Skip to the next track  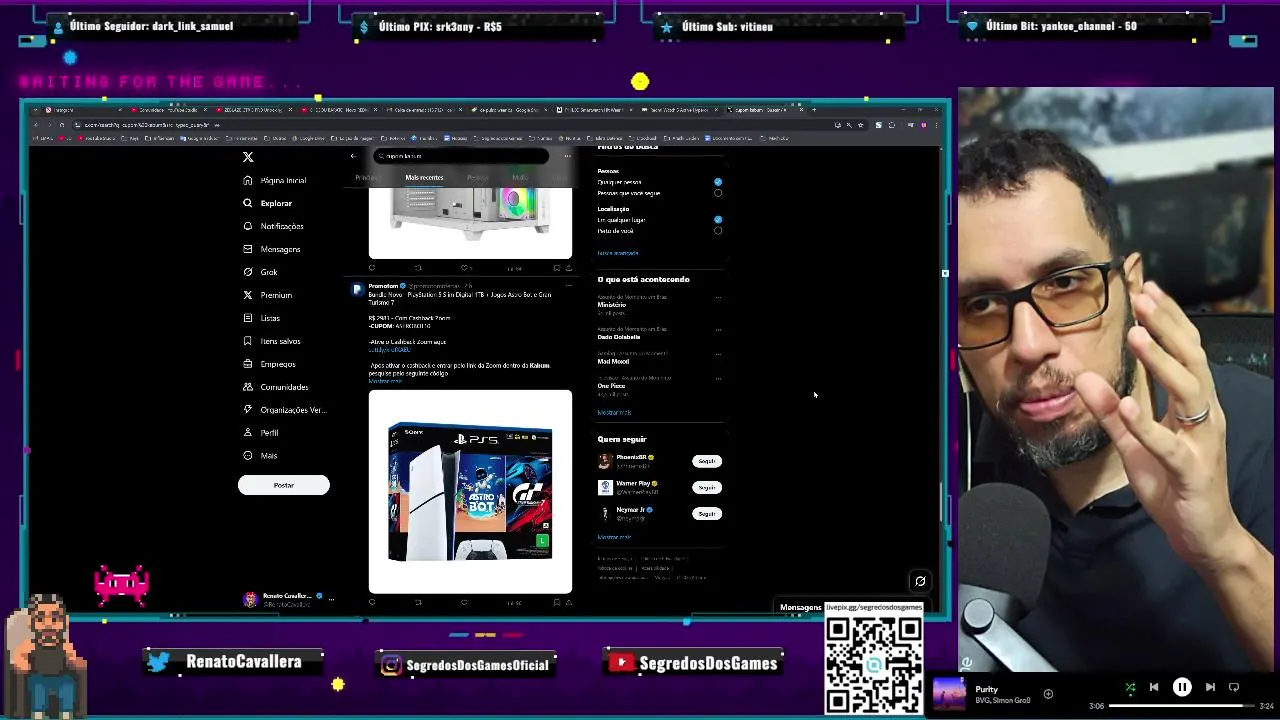tap(1210, 687)
